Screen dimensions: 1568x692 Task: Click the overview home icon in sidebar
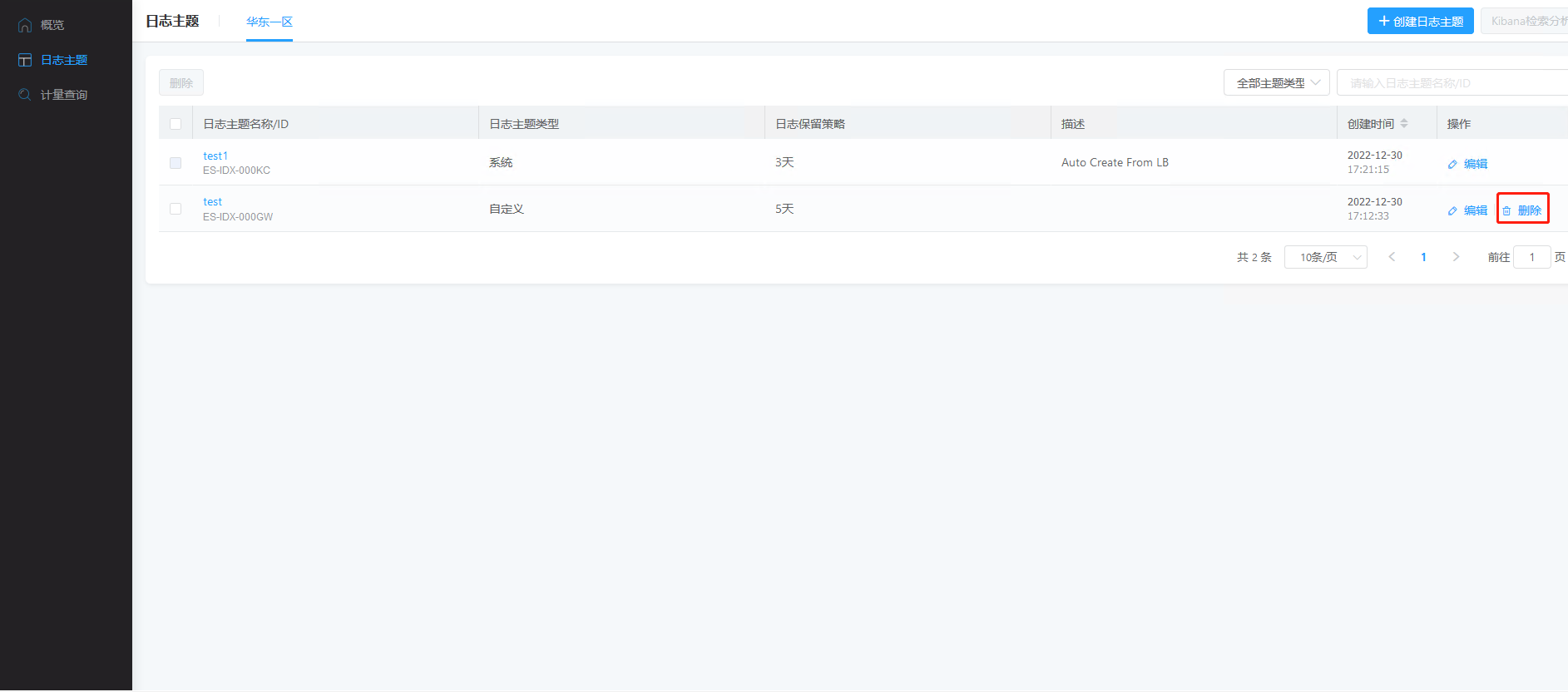click(x=25, y=25)
